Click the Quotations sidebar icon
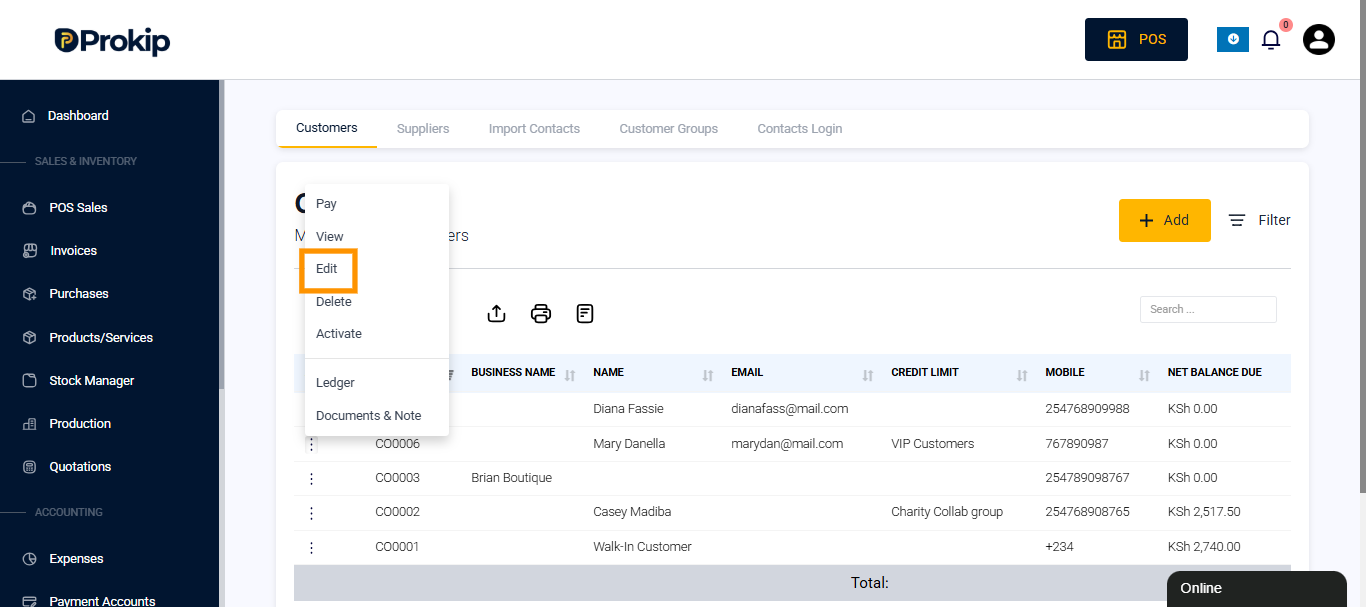Viewport: 1366px width, 607px height. (29, 467)
